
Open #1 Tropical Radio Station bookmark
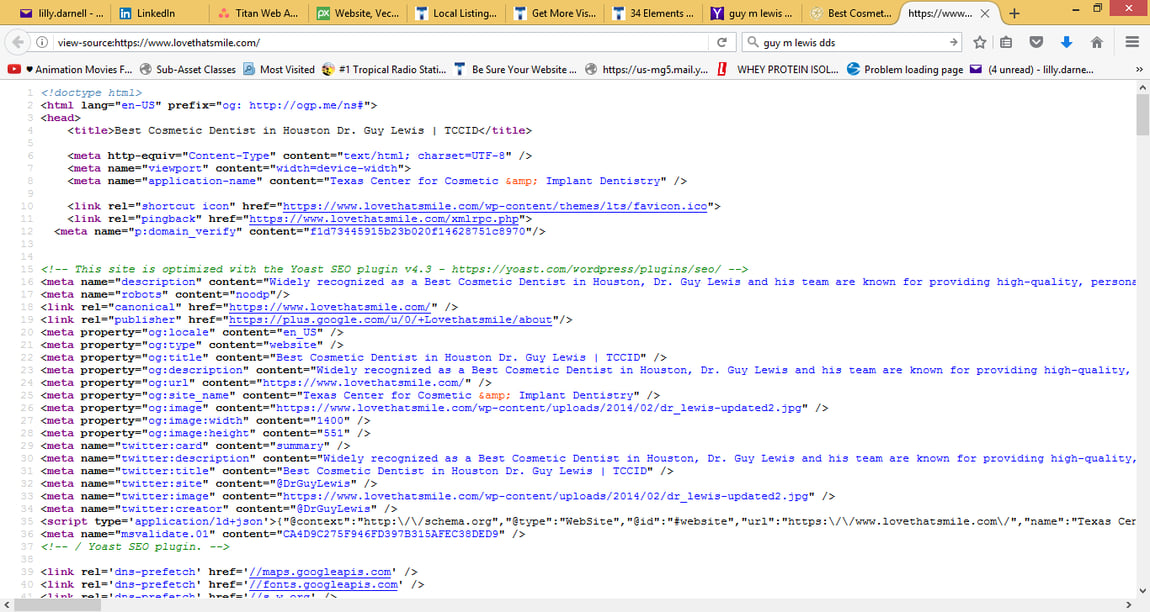pos(384,70)
